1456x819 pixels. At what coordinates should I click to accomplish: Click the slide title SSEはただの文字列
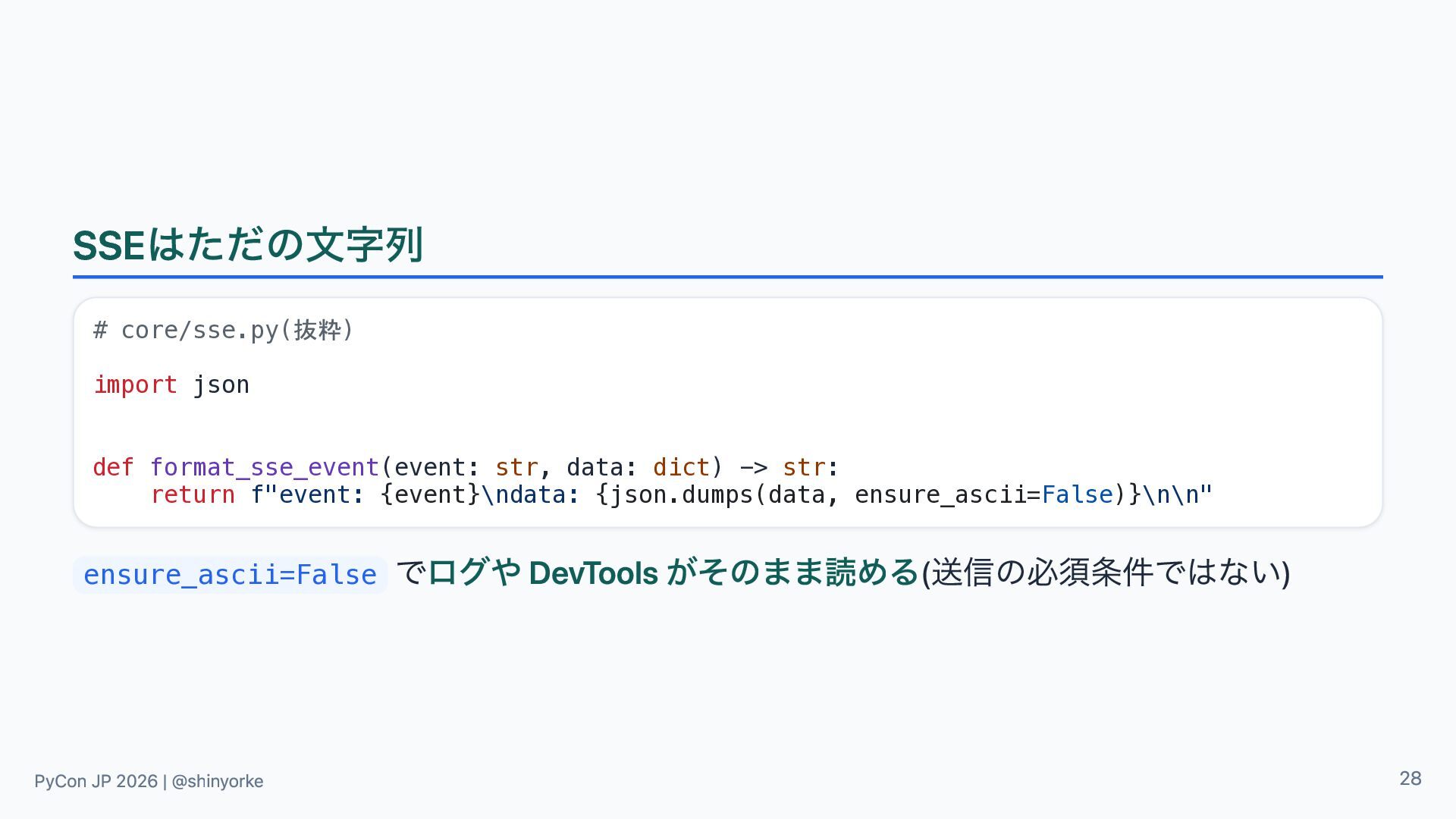(248, 245)
